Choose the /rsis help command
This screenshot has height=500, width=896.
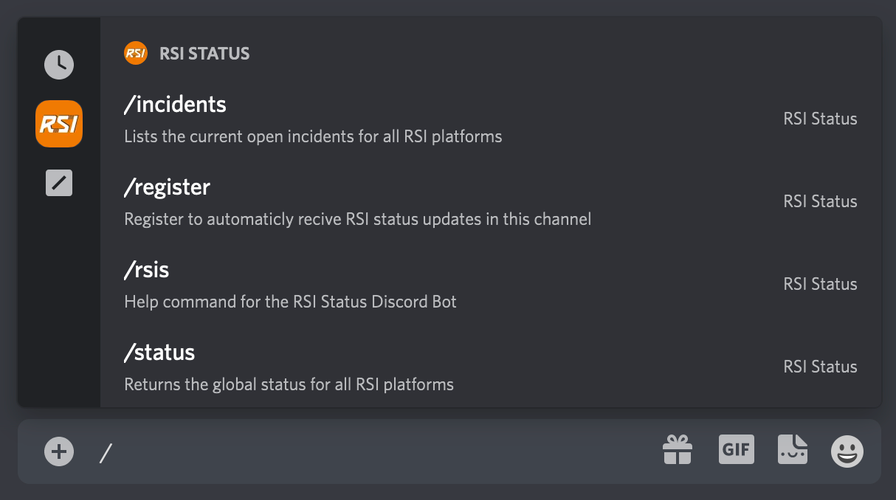[491, 285]
